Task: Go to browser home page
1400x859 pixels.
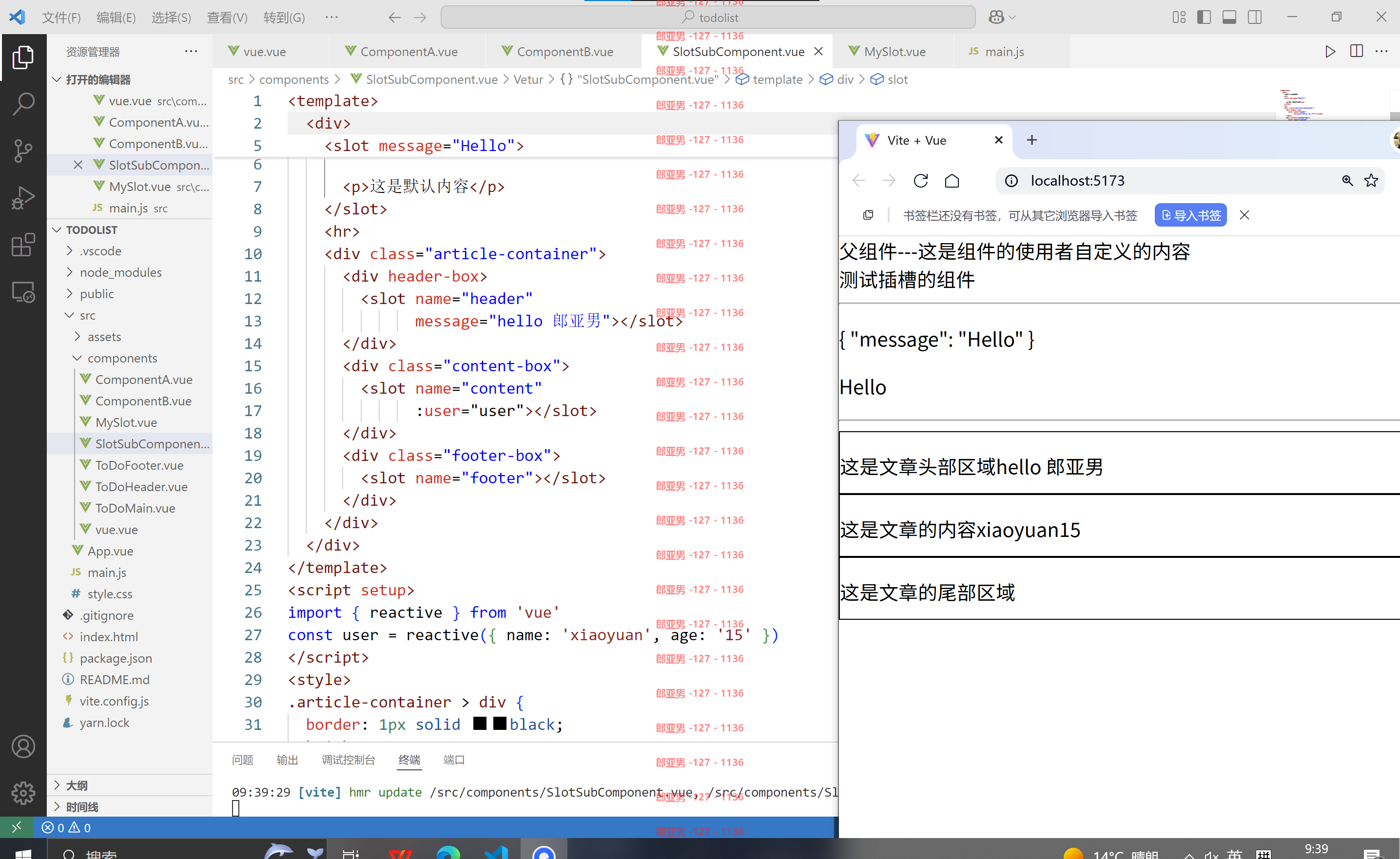Action: [952, 181]
